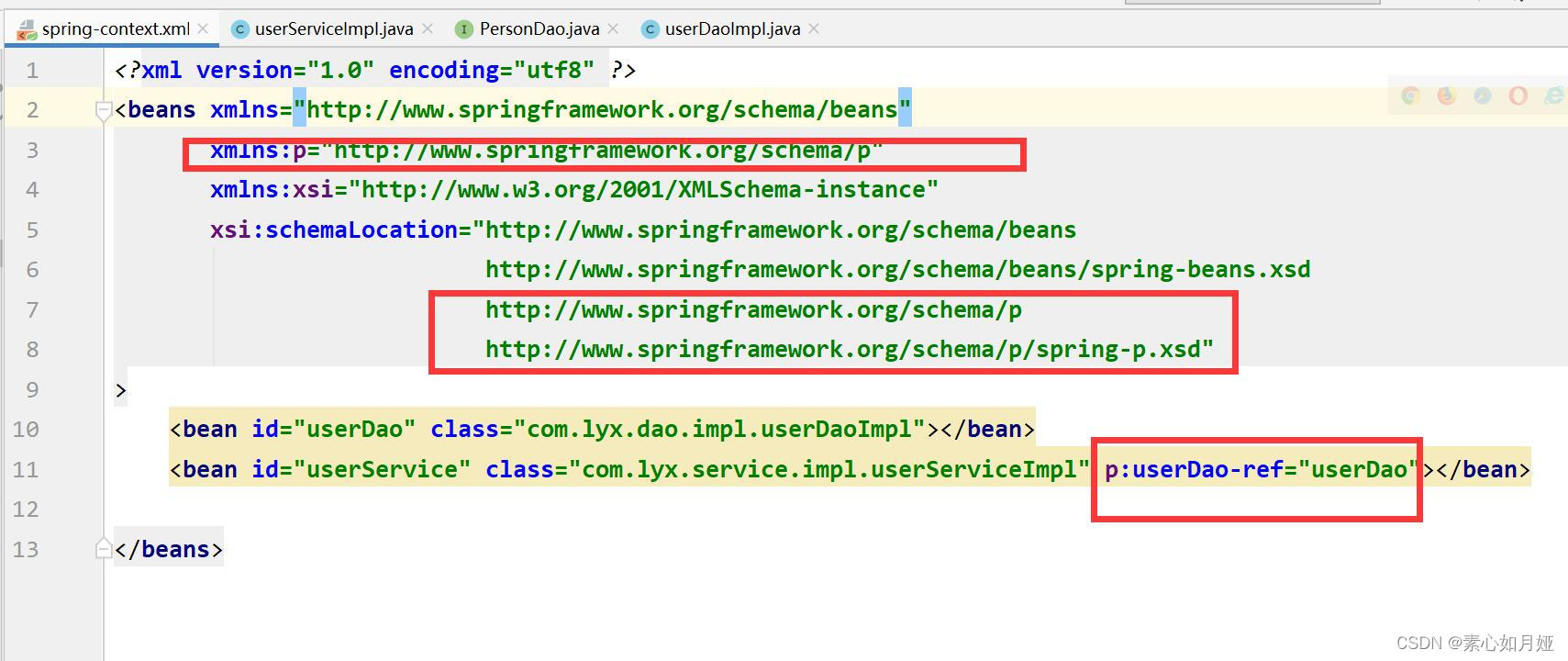Open in Firefox browser icon

[1446, 95]
